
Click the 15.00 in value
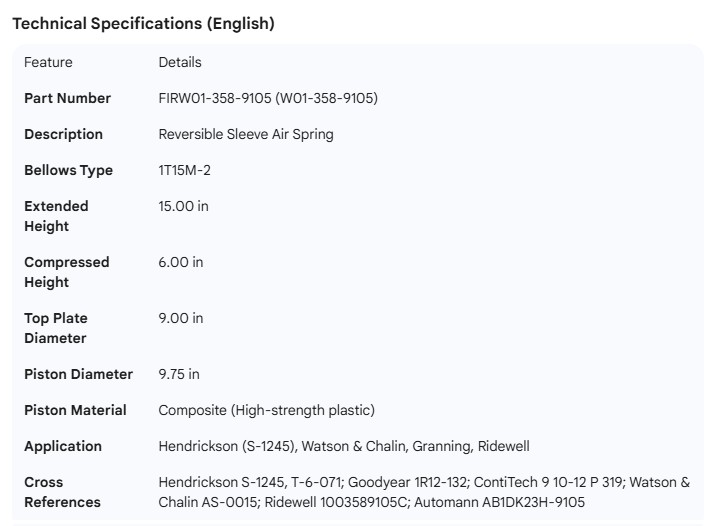tap(184, 206)
